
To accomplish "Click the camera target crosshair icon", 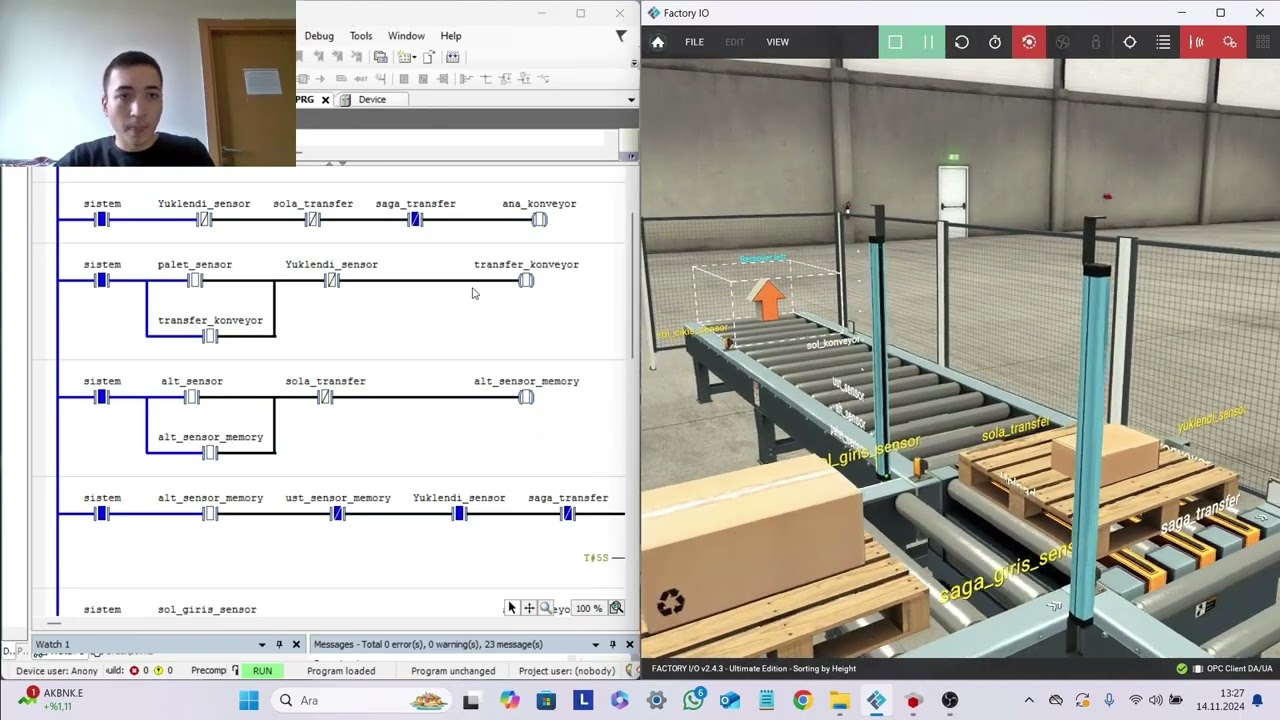I will coord(1130,42).
